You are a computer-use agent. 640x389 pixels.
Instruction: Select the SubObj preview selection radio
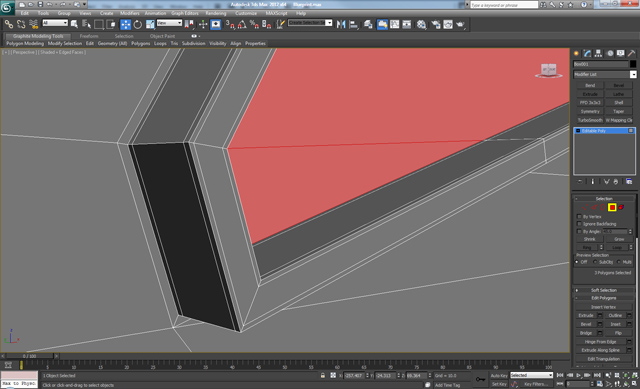coord(595,262)
